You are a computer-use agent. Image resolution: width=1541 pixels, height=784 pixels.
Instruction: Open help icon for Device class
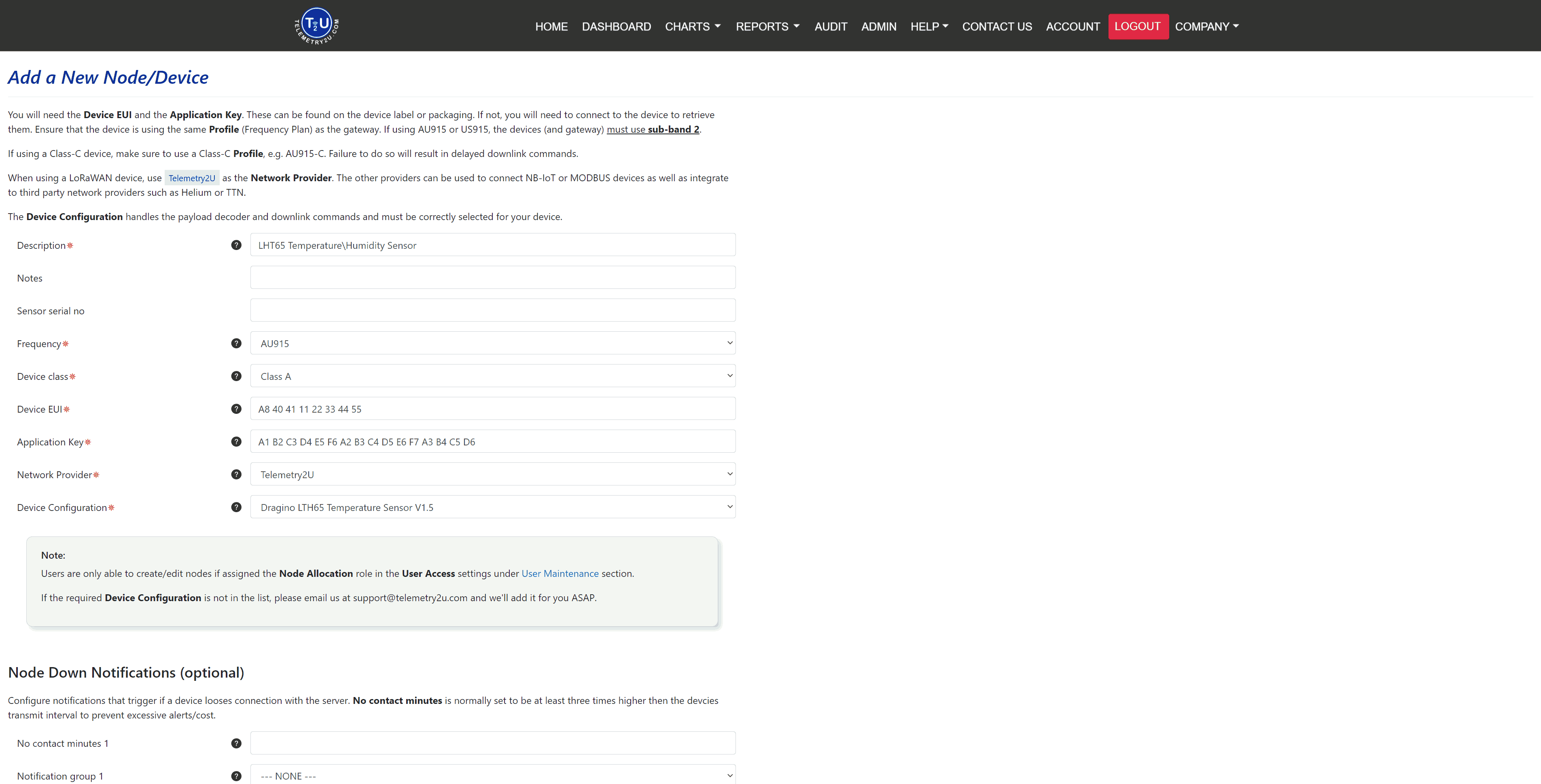236,376
